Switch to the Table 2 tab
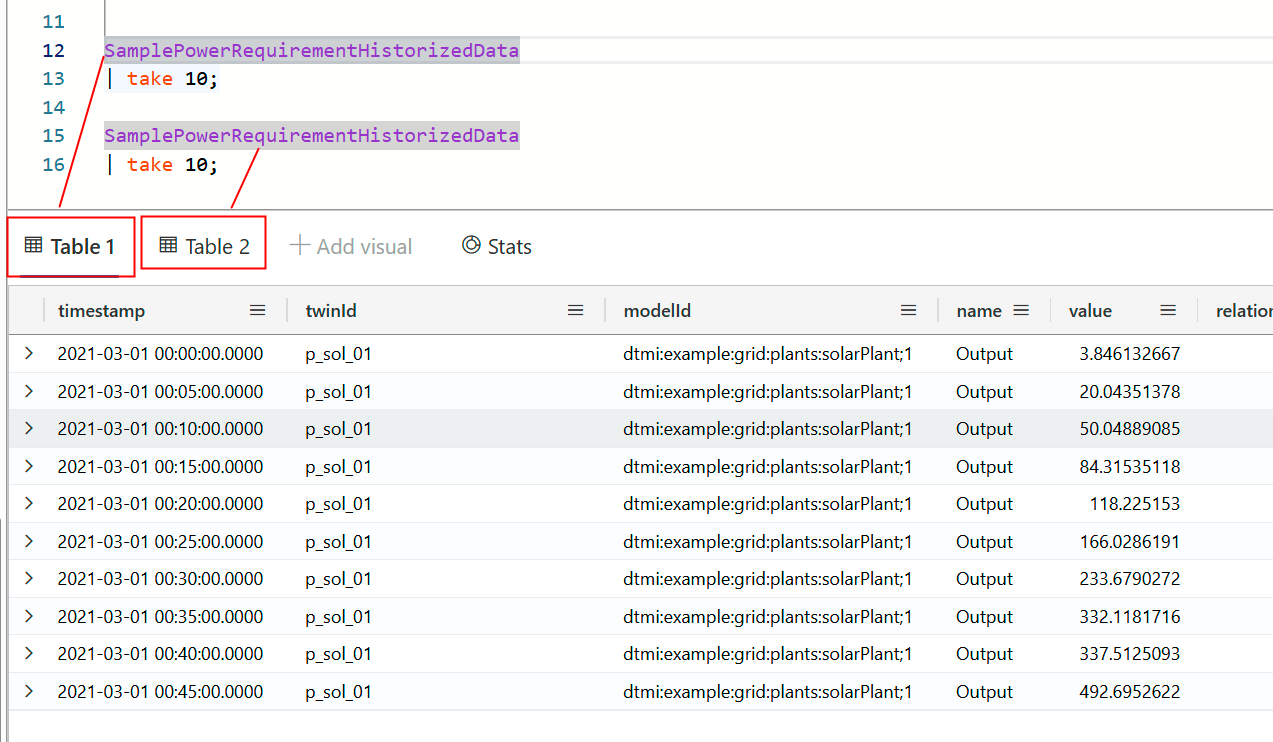1273x742 pixels. click(x=203, y=246)
